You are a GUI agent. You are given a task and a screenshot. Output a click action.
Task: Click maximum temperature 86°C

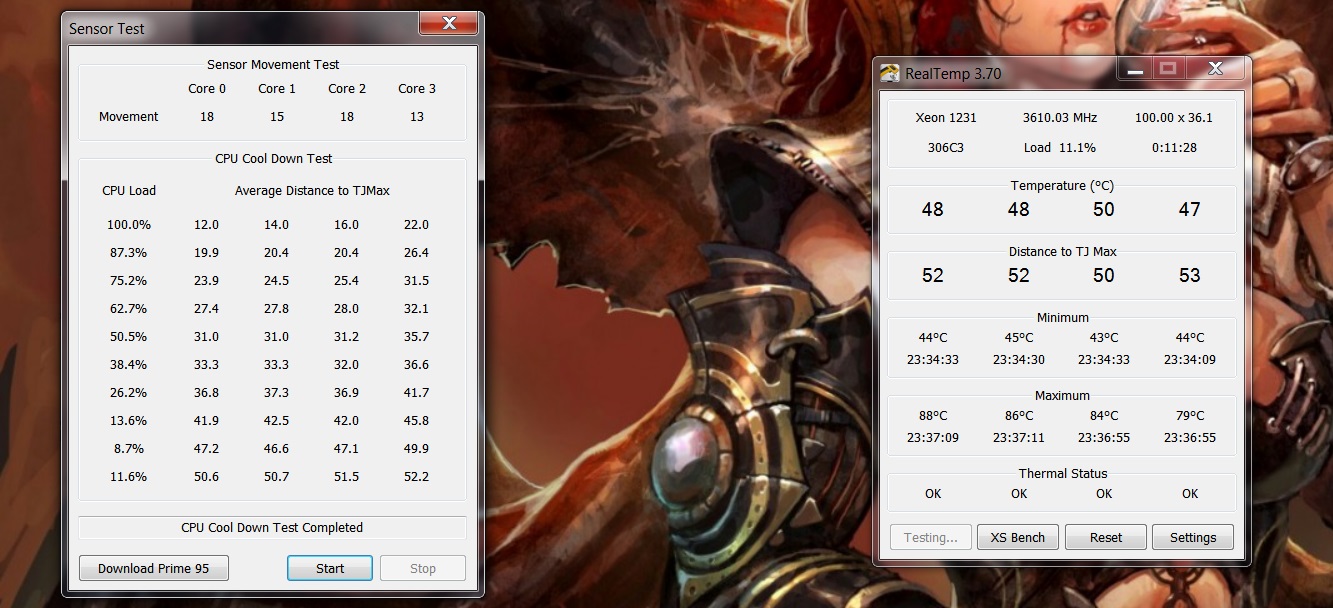[x=1019, y=415]
